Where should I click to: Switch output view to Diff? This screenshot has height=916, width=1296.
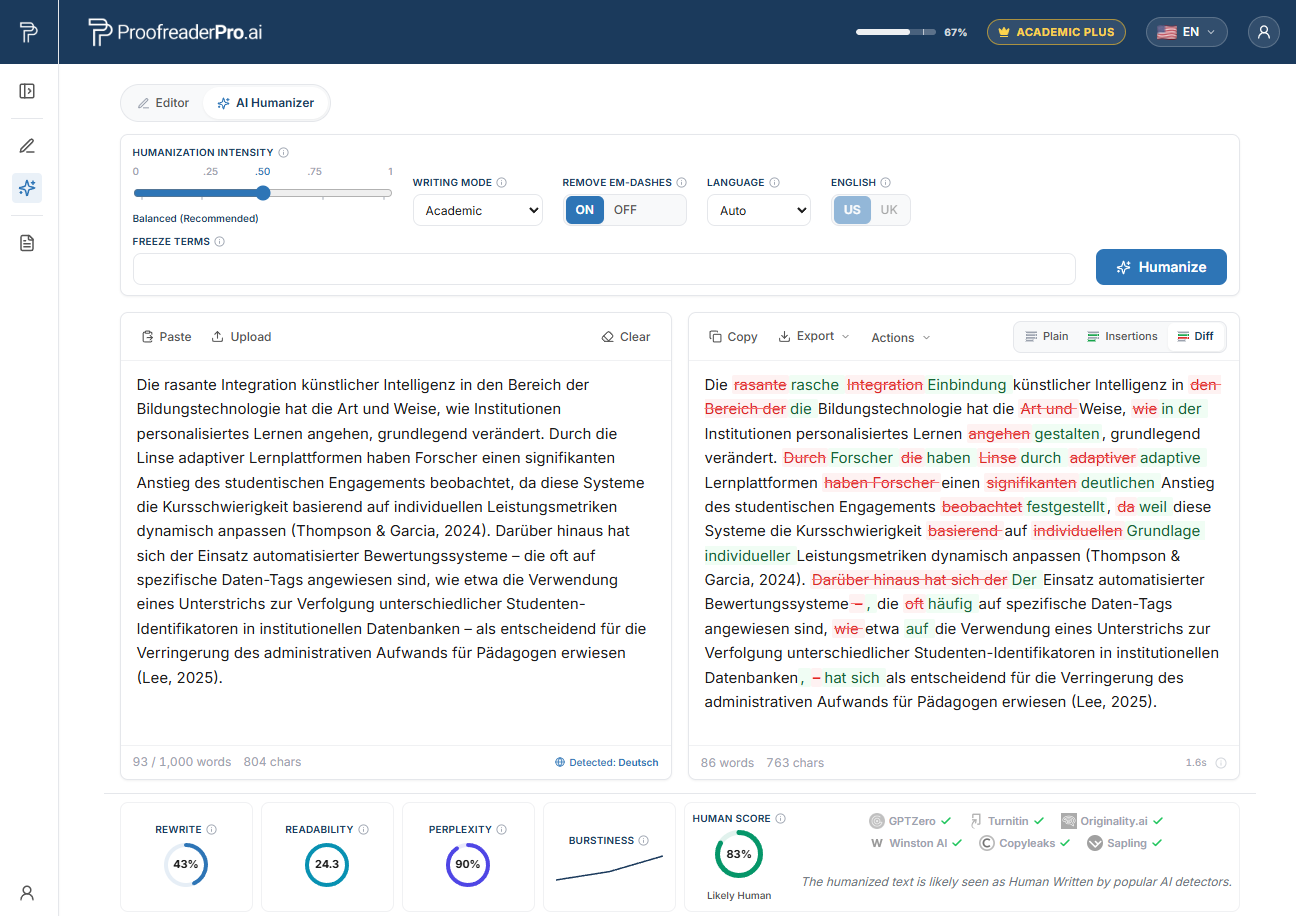1196,337
